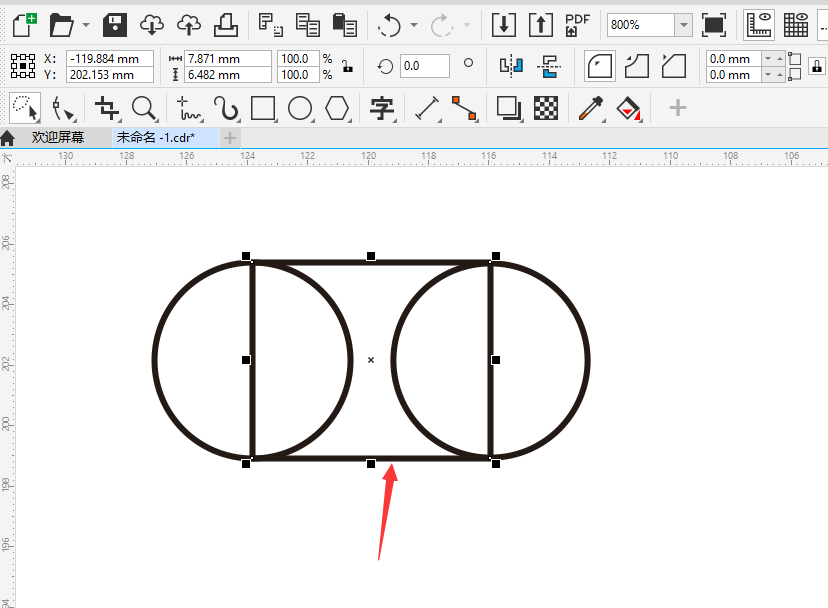Switch to the 未命名 -1.cdr tab

[x=155, y=138]
